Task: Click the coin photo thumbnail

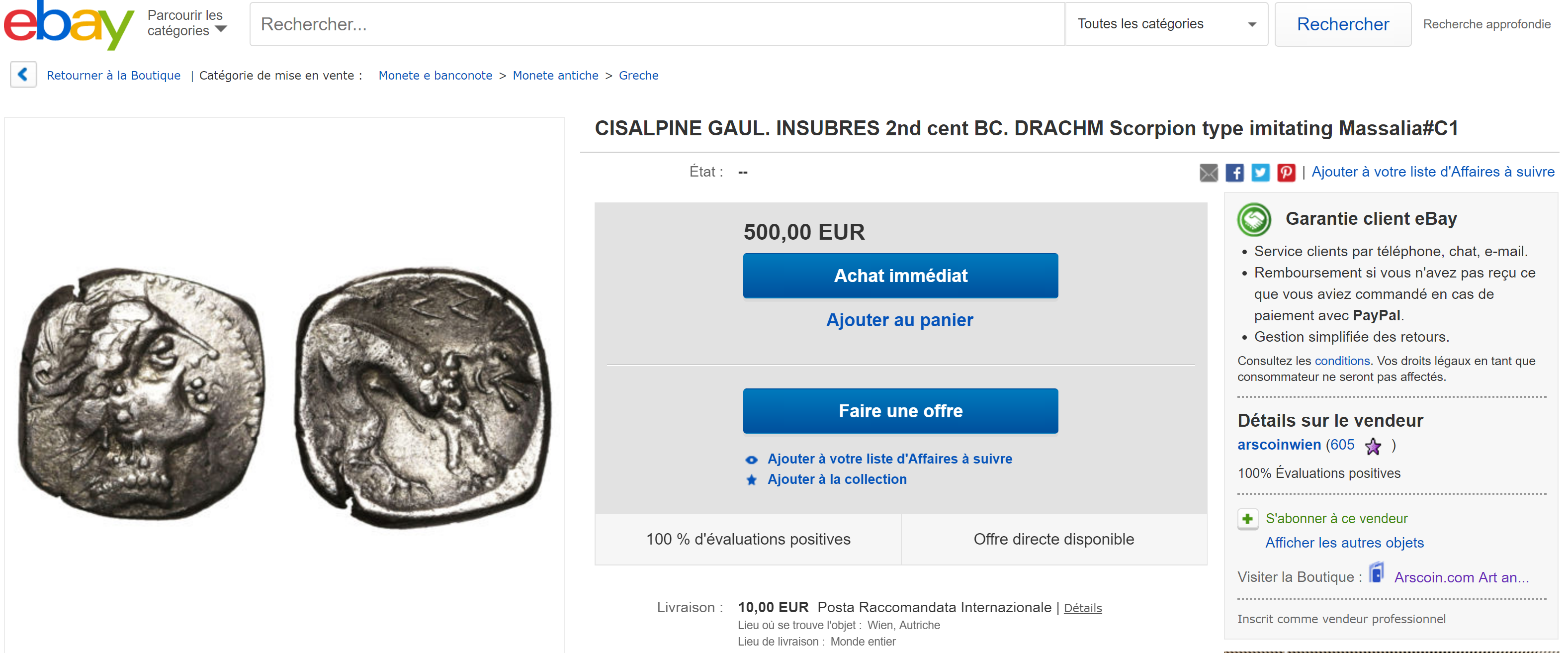Action: 285,396
